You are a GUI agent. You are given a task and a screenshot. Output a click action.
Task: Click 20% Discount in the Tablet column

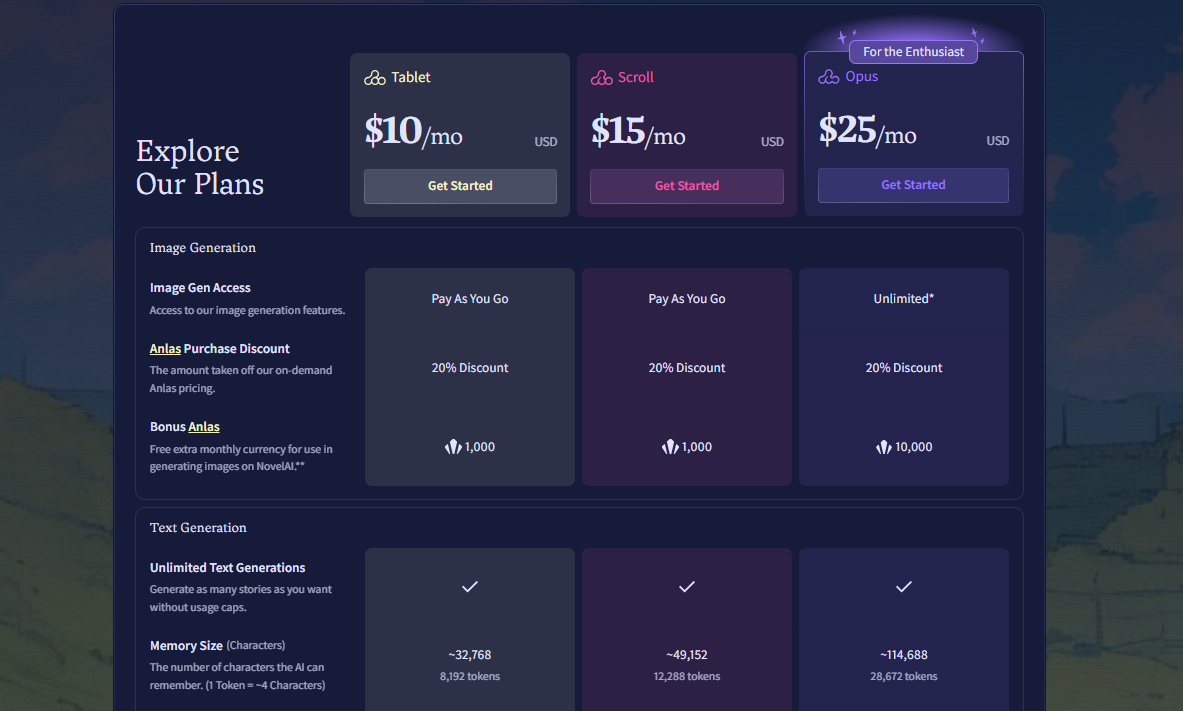click(470, 368)
